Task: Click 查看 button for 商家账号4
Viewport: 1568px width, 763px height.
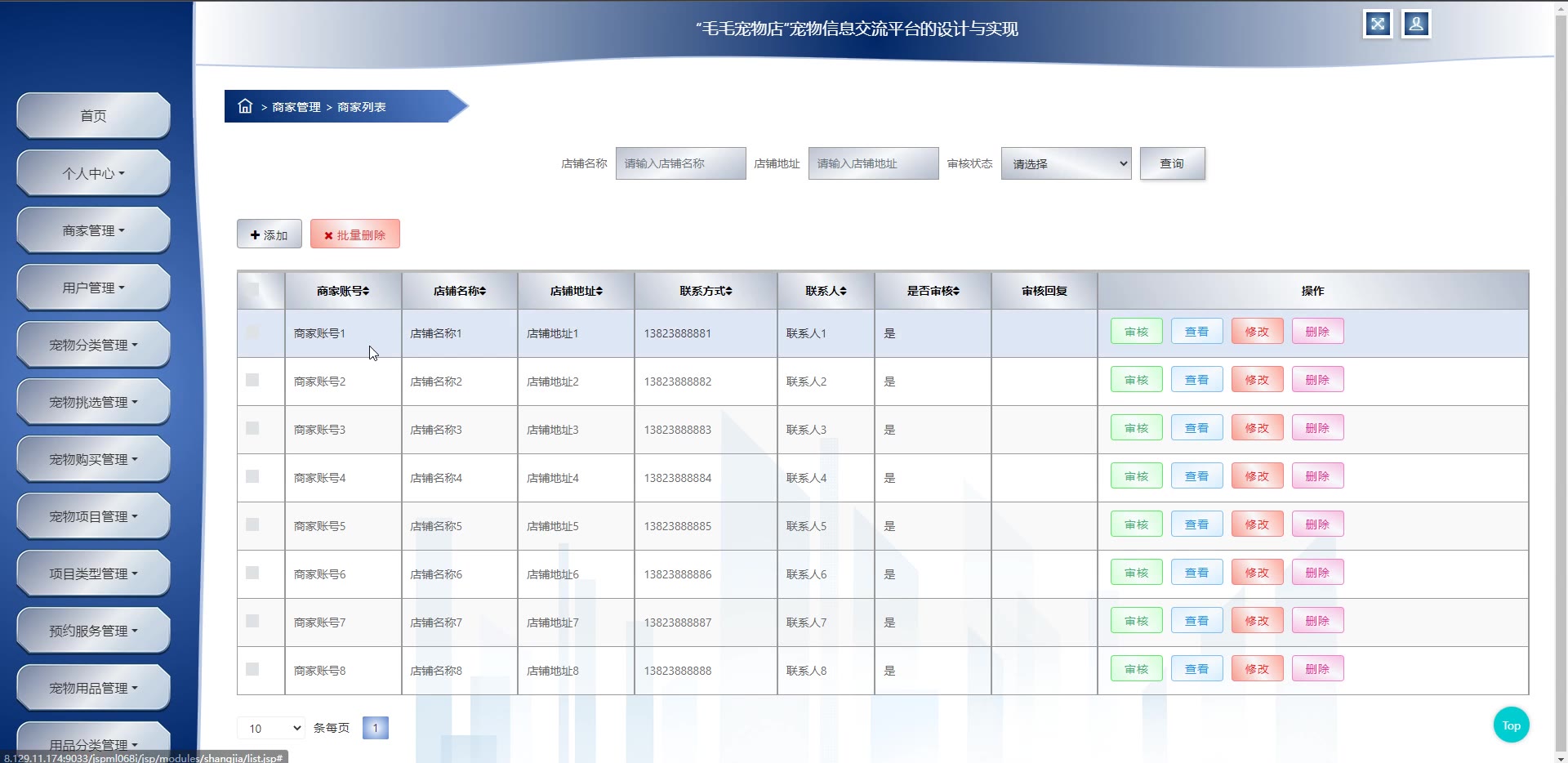Action: coord(1196,476)
